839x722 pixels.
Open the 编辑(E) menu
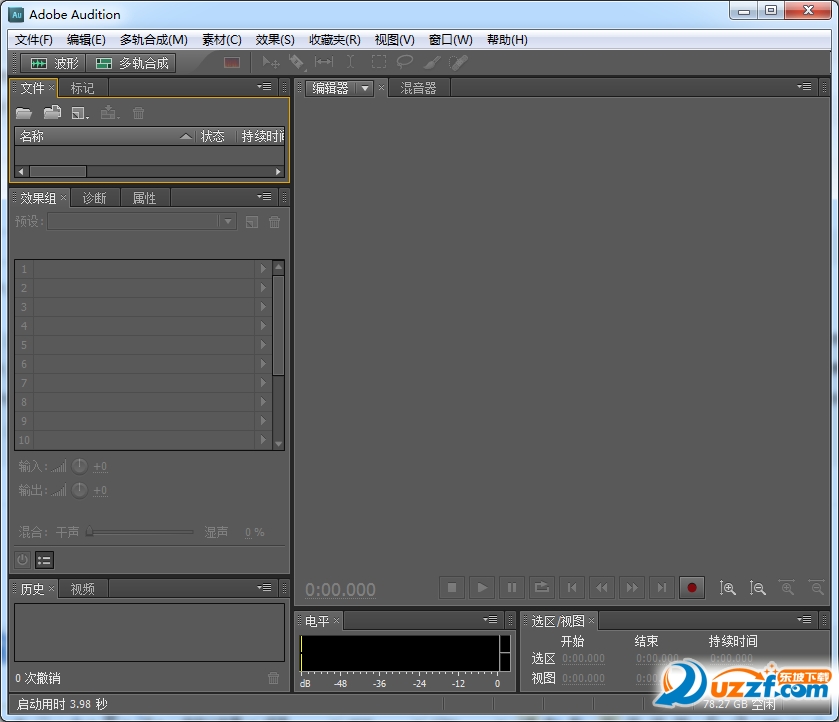pos(86,40)
